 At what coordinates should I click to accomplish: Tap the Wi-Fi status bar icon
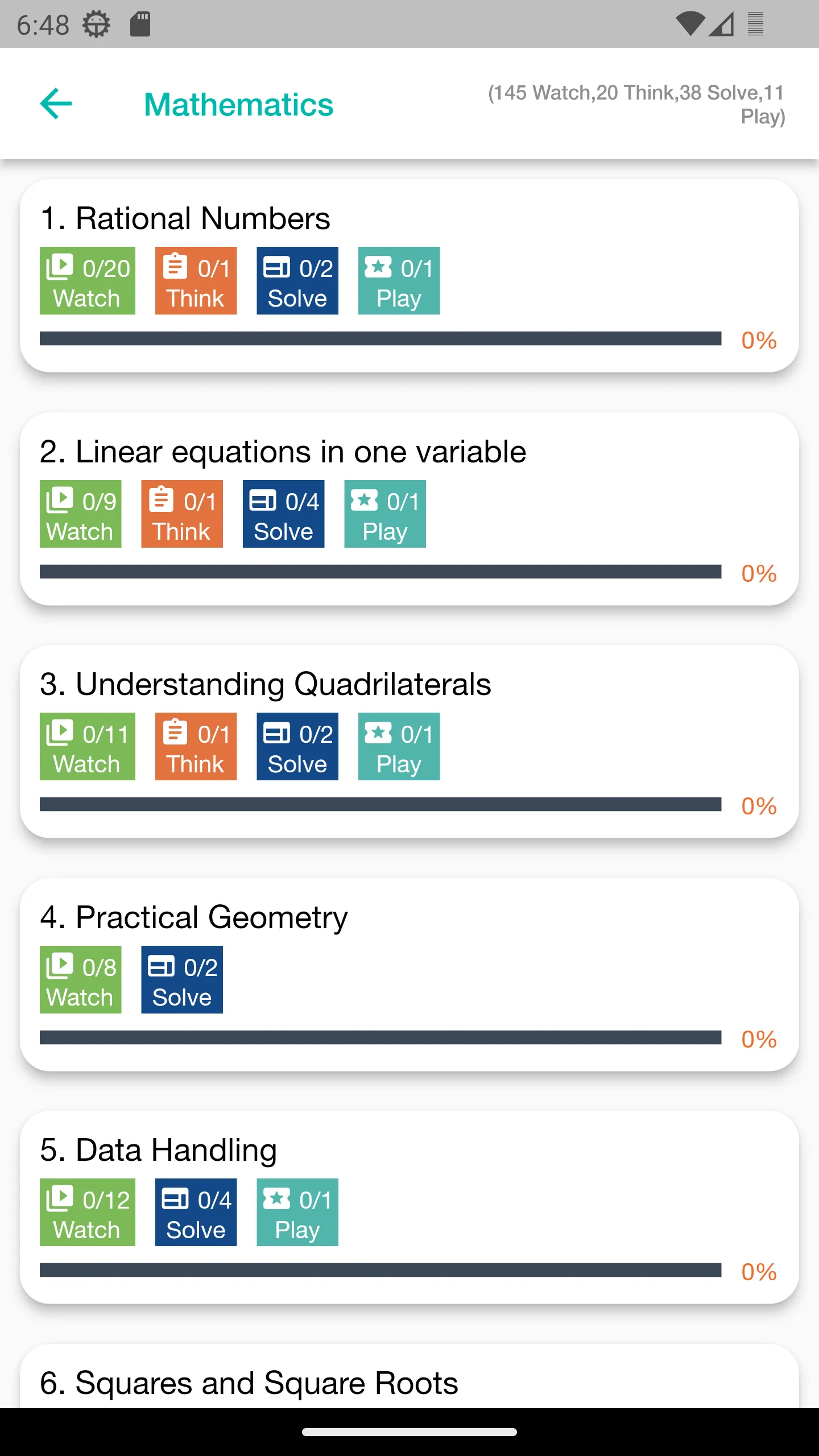690,24
